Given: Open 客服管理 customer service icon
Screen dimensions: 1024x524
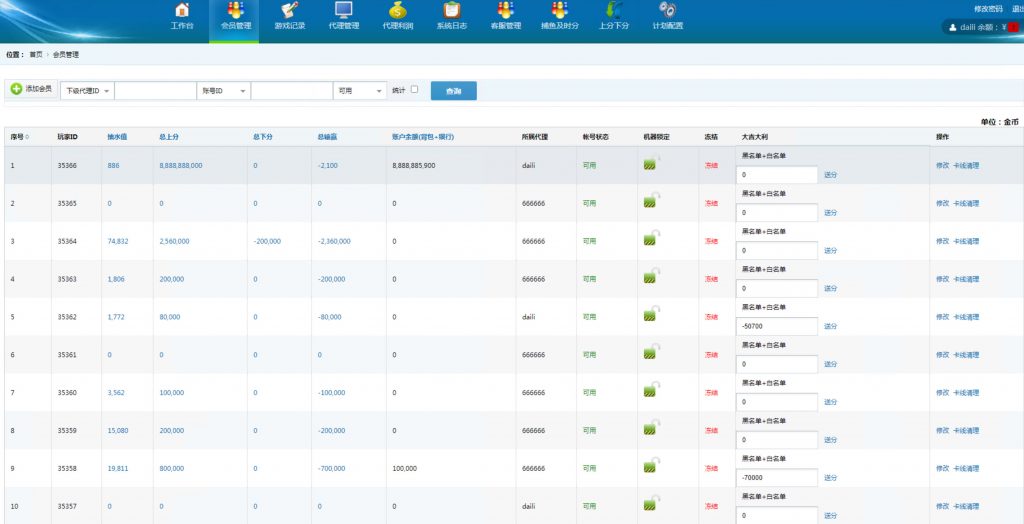Looking at the screenshot, I should click(505, 11).
